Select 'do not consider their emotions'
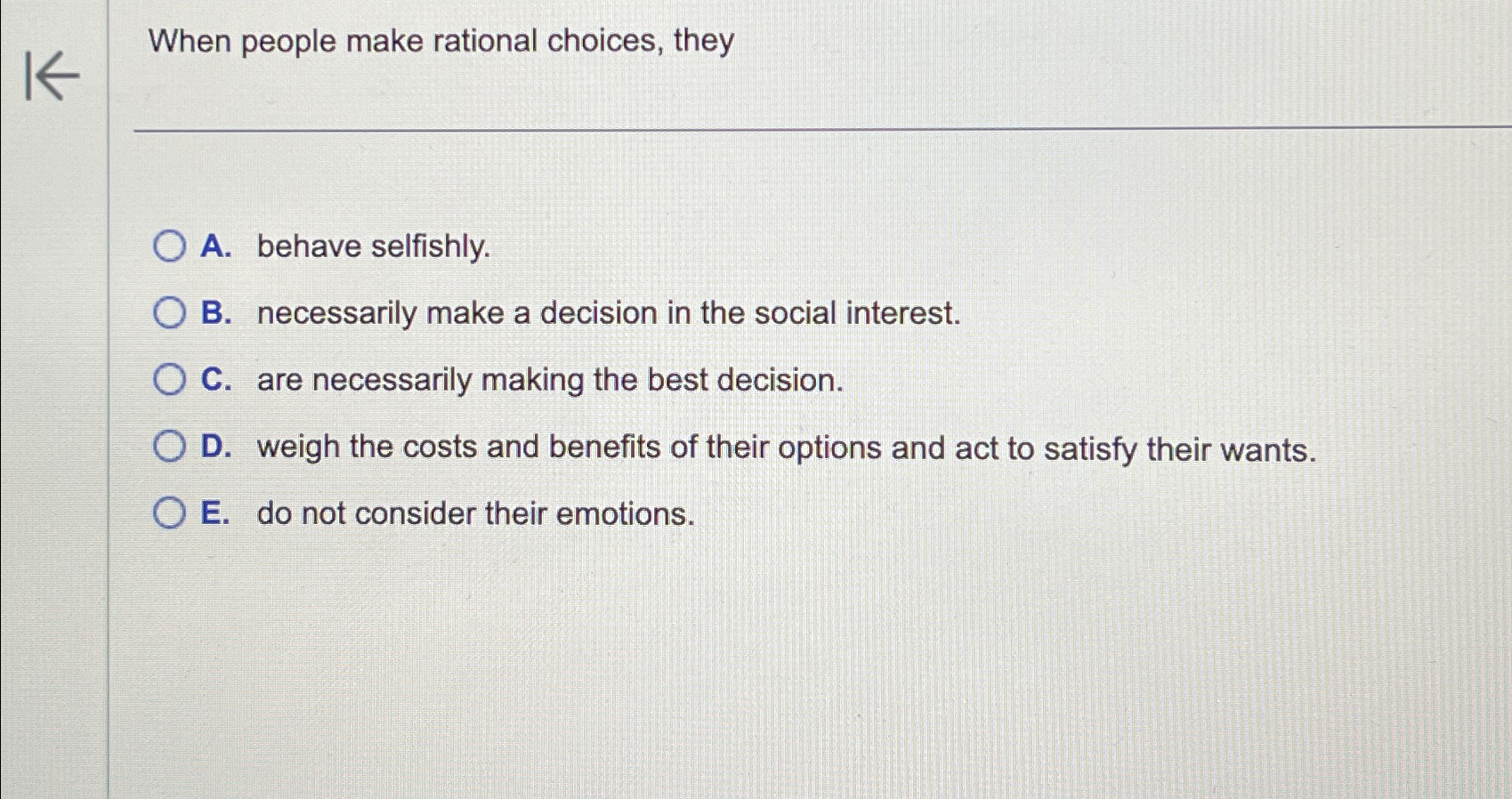This screenshot has width=1512, height=799. [474, 513]
